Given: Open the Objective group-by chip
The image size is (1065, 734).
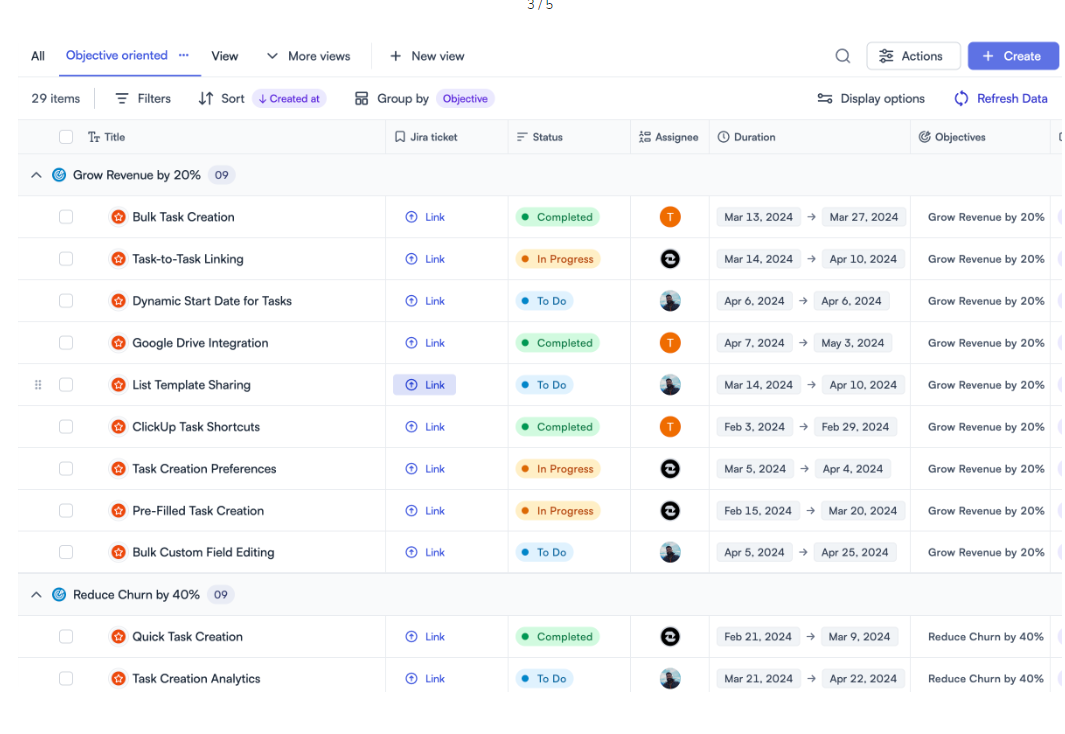Looking at the screenshot, I should [465, 98].
